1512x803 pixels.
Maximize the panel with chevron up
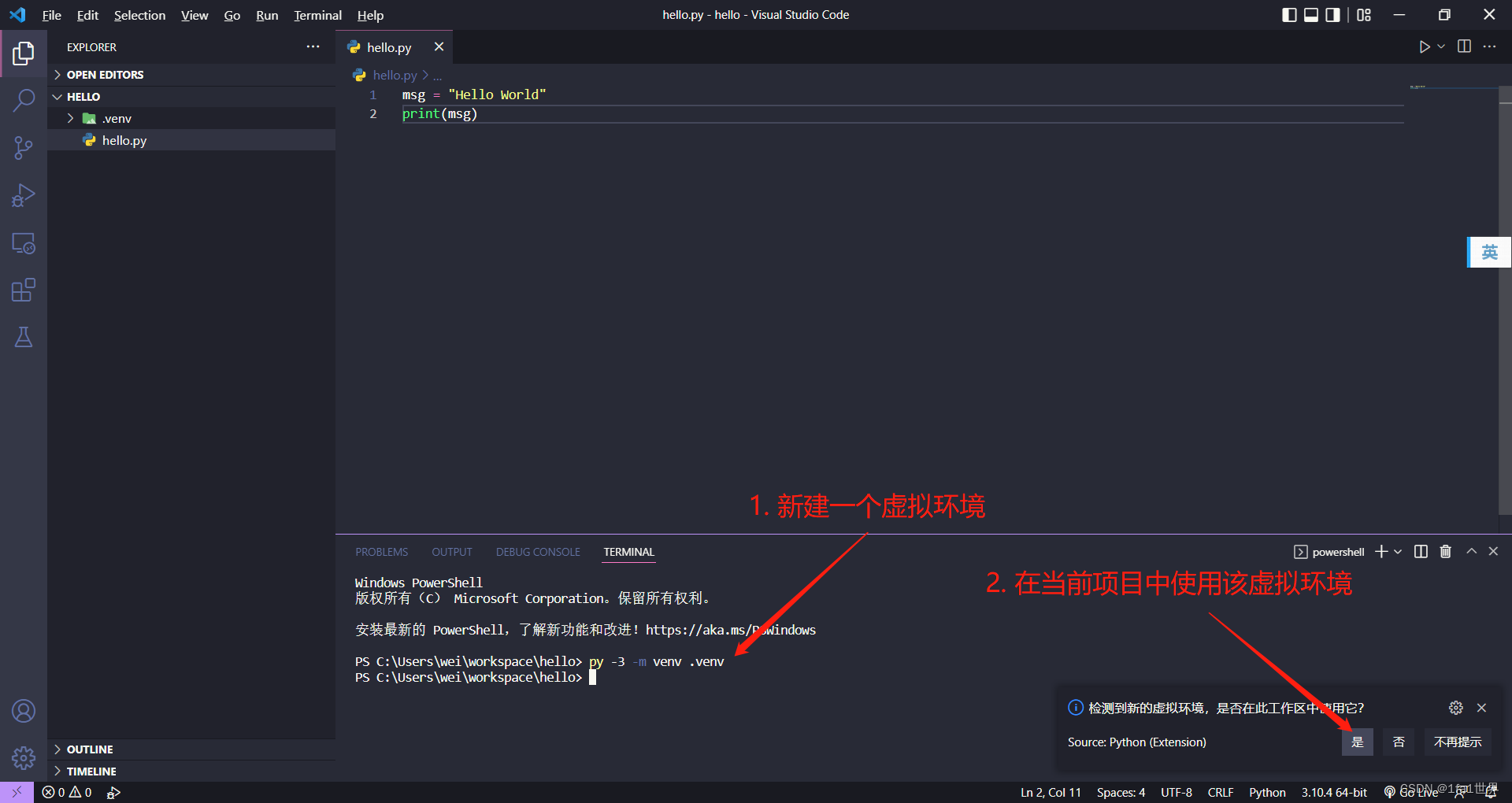point(1471,552)
